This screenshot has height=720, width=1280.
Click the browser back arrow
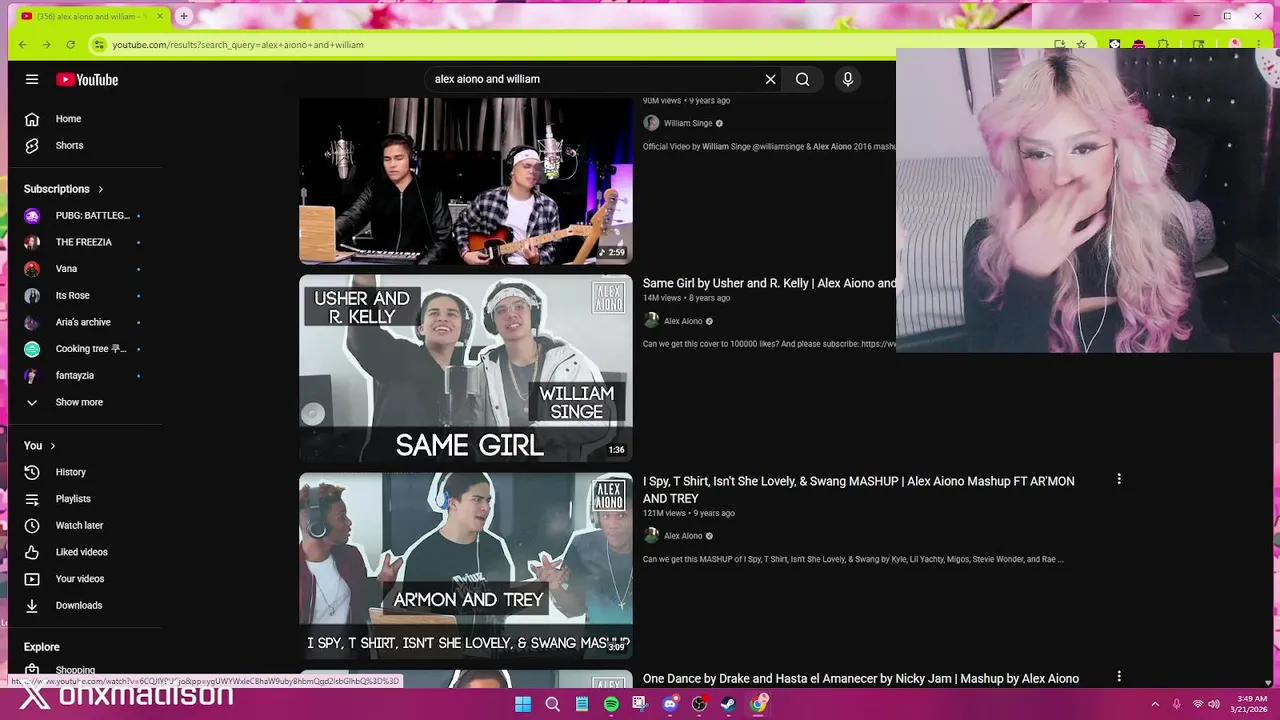[x=23, y=44]
